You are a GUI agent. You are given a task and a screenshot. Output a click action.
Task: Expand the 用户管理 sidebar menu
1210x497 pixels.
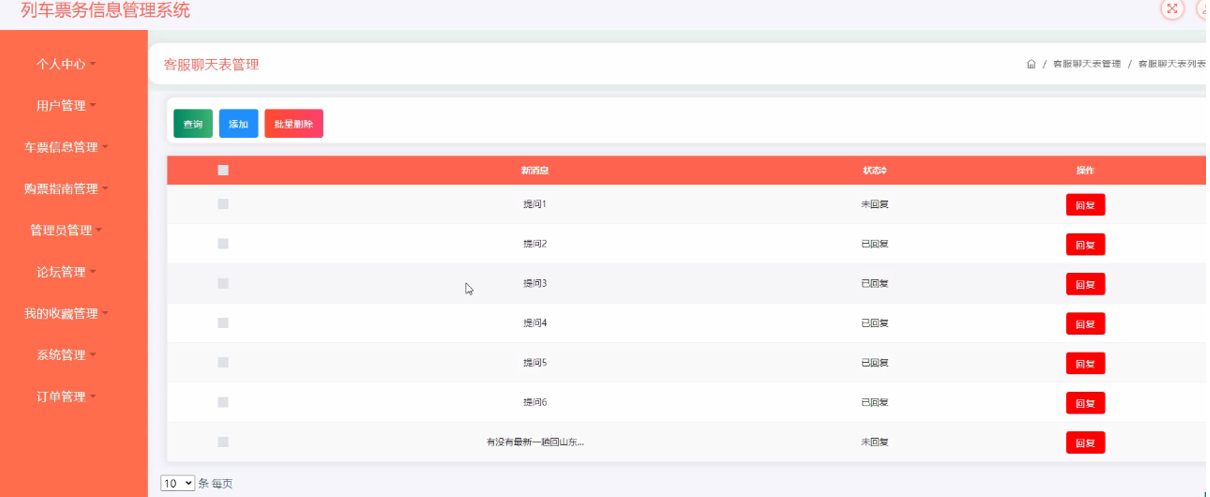(x=67, y=106)
